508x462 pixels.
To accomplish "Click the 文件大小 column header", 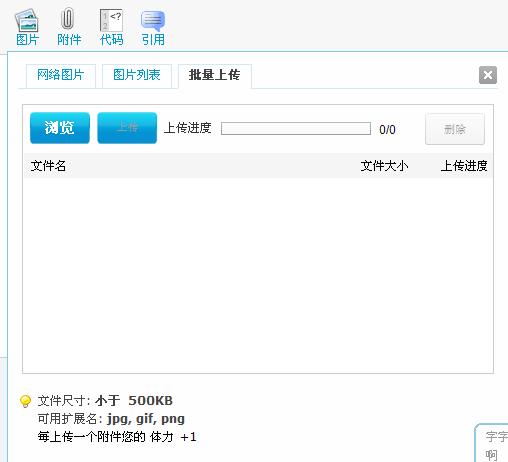I will [x=384, y=166].
